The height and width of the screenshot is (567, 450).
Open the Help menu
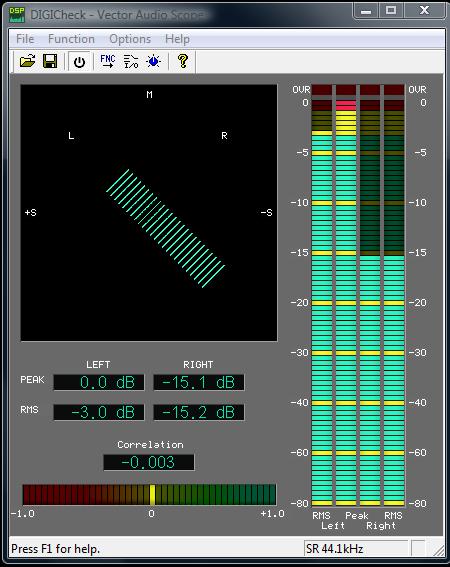(177, 39)
